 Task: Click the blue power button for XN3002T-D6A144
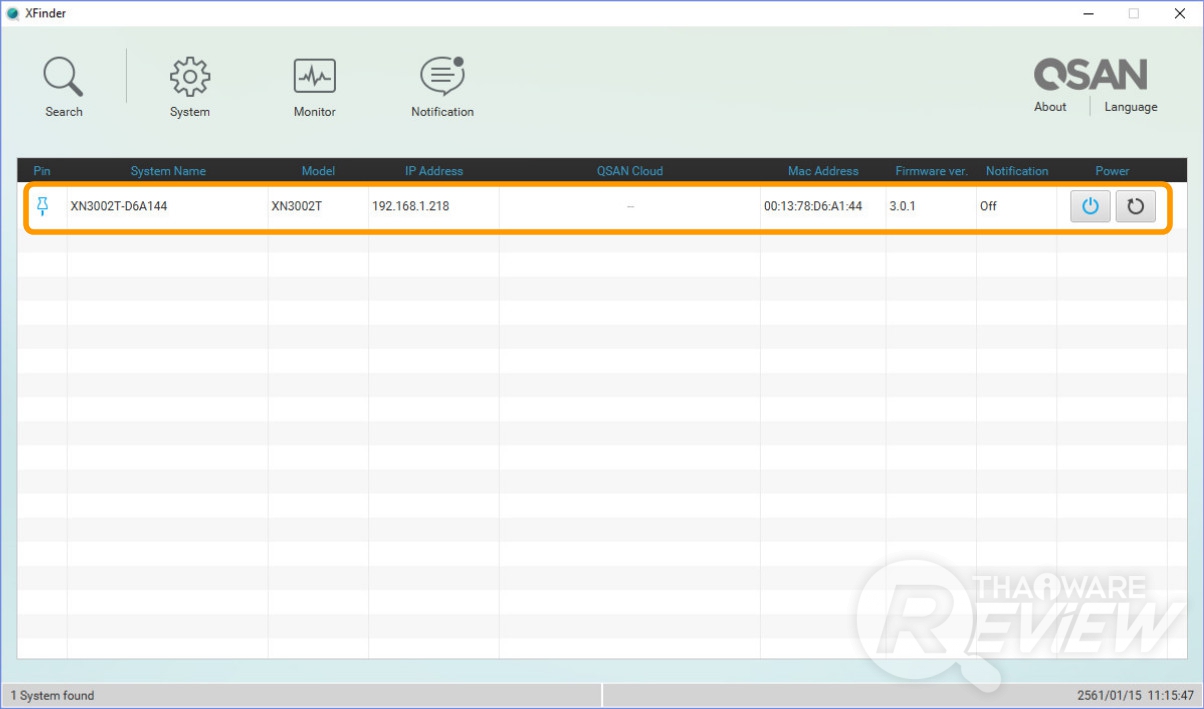[x=1091, y=207]
